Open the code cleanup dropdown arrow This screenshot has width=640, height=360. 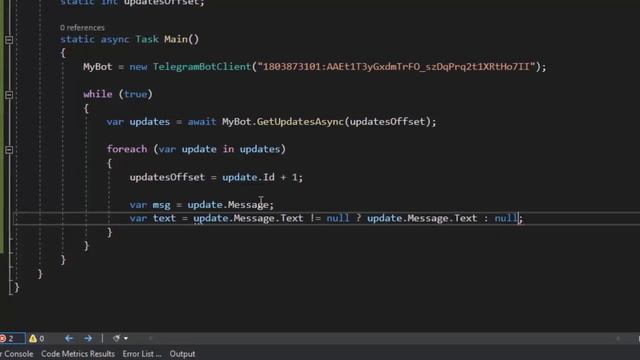(126, 339)
